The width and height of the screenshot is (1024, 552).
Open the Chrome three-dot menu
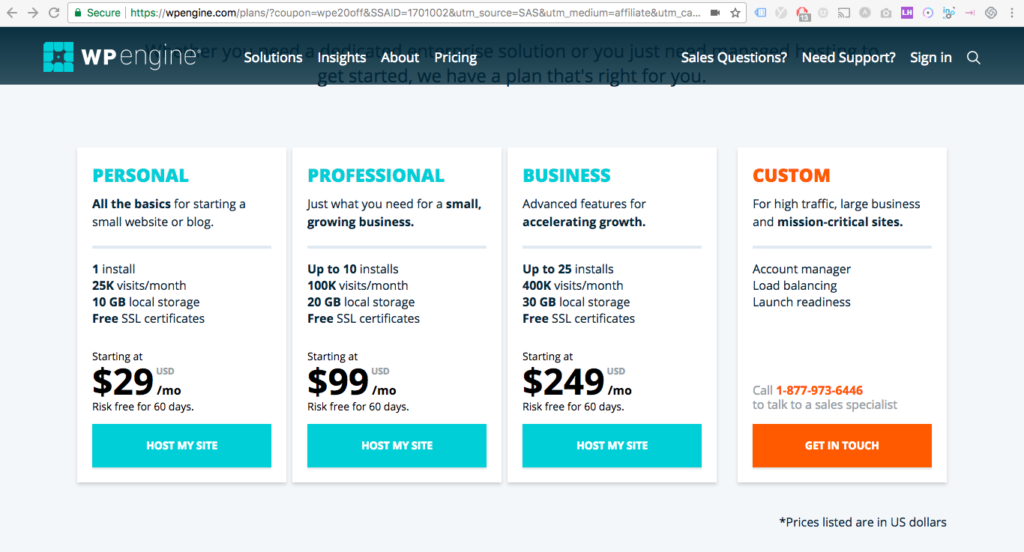pos(1012,12)
